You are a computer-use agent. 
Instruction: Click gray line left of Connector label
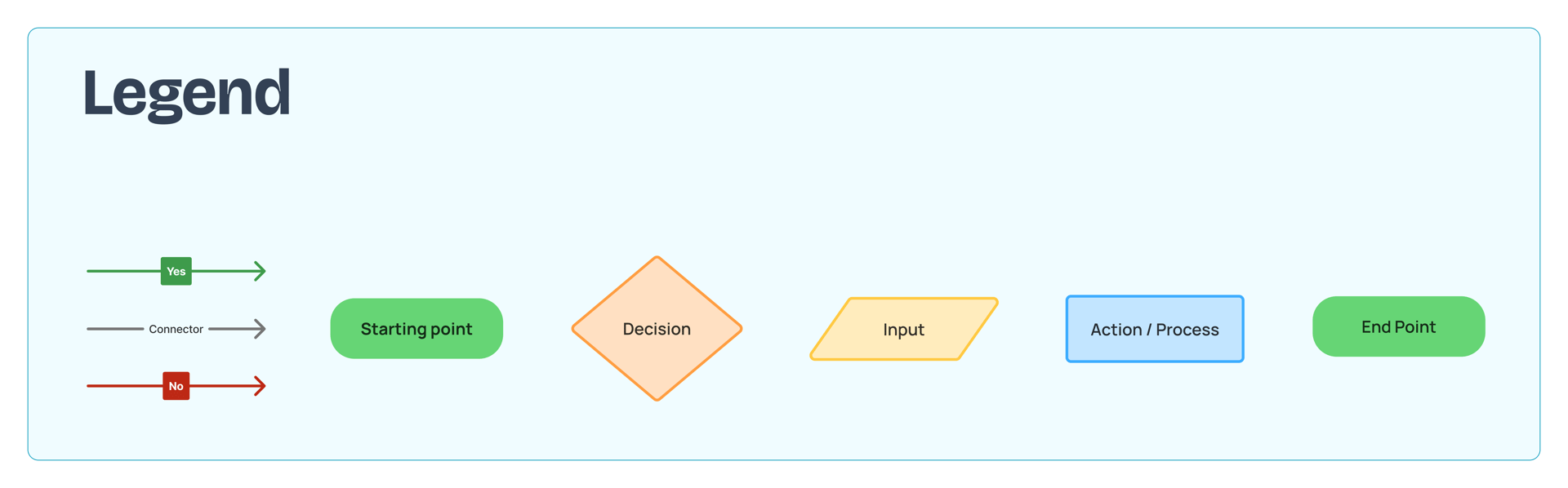114,329
